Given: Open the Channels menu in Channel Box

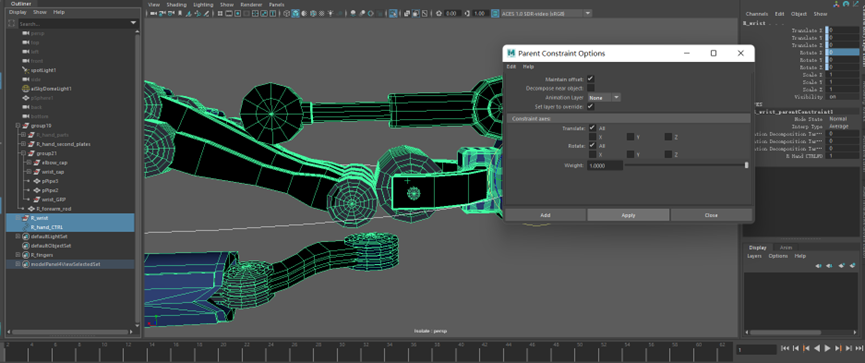Looking at the screenshot, I should [756, 14].
